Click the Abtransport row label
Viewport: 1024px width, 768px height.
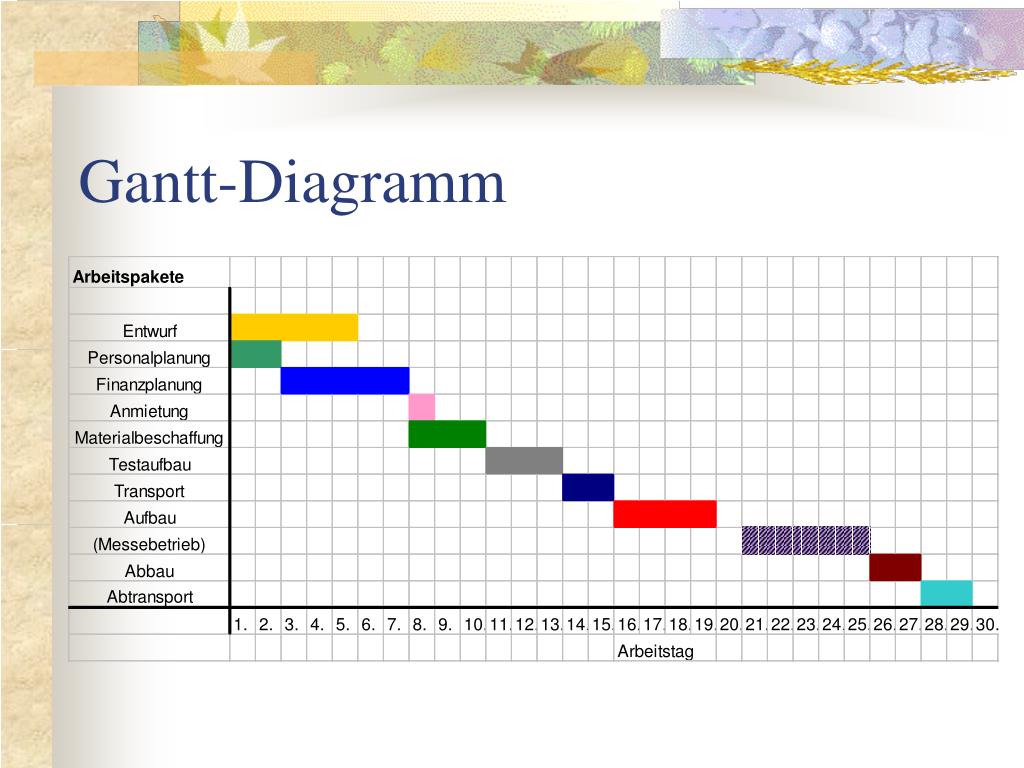(x=150, y=597)
